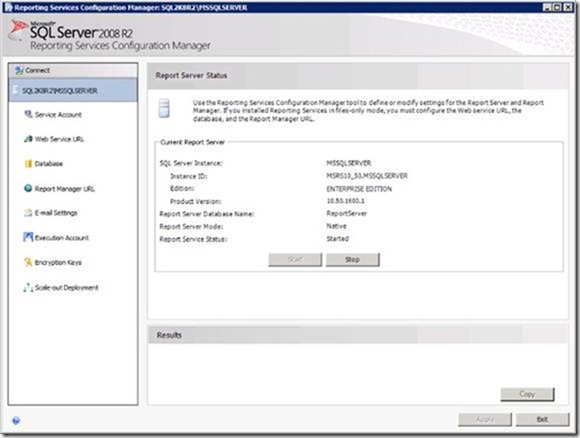The width and height of the screenshot is (580, 438).
Task: Exit the configuration manager
Action: click(x=542, y=419)
